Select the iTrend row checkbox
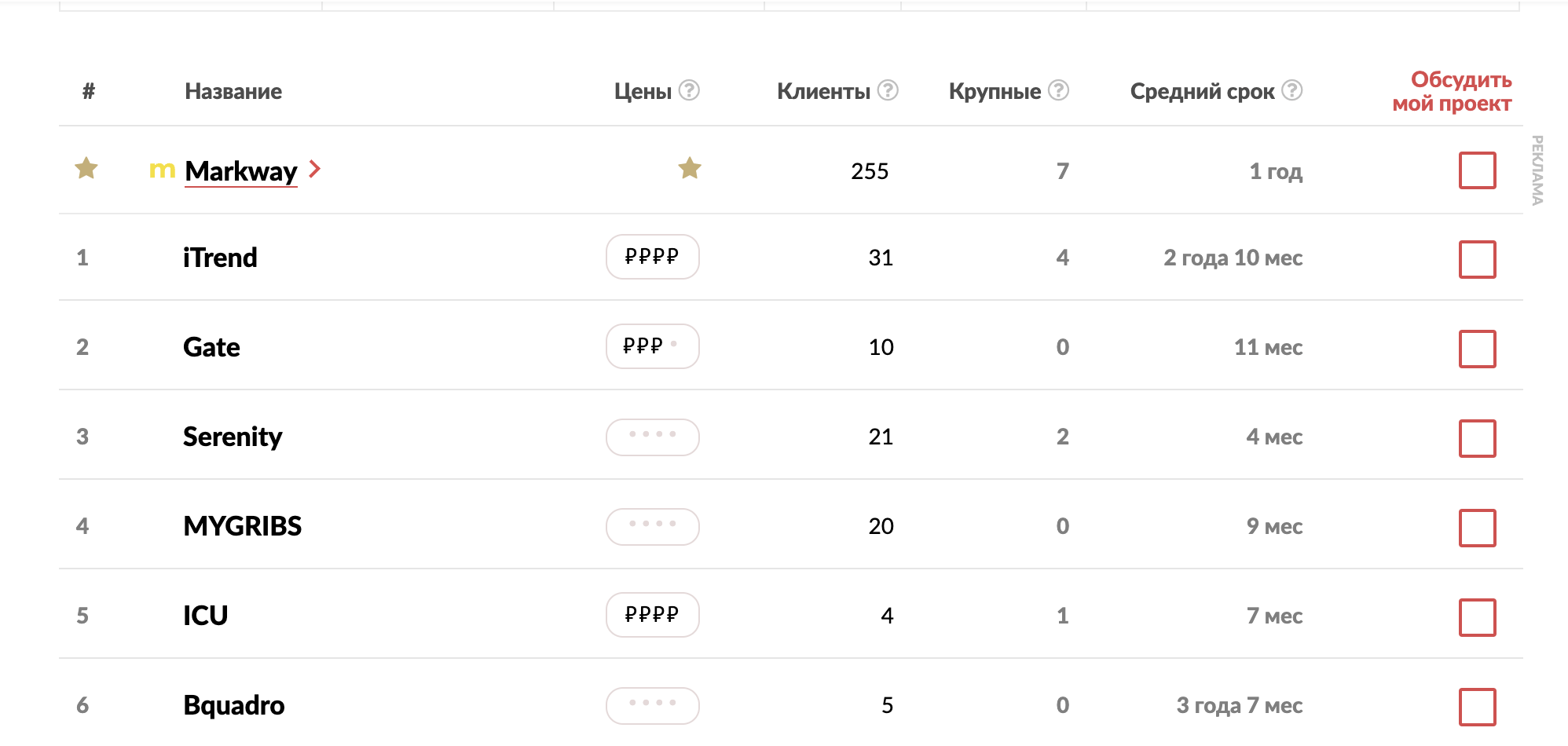Screen dimensions: 1568x746 click(1477, 259)
